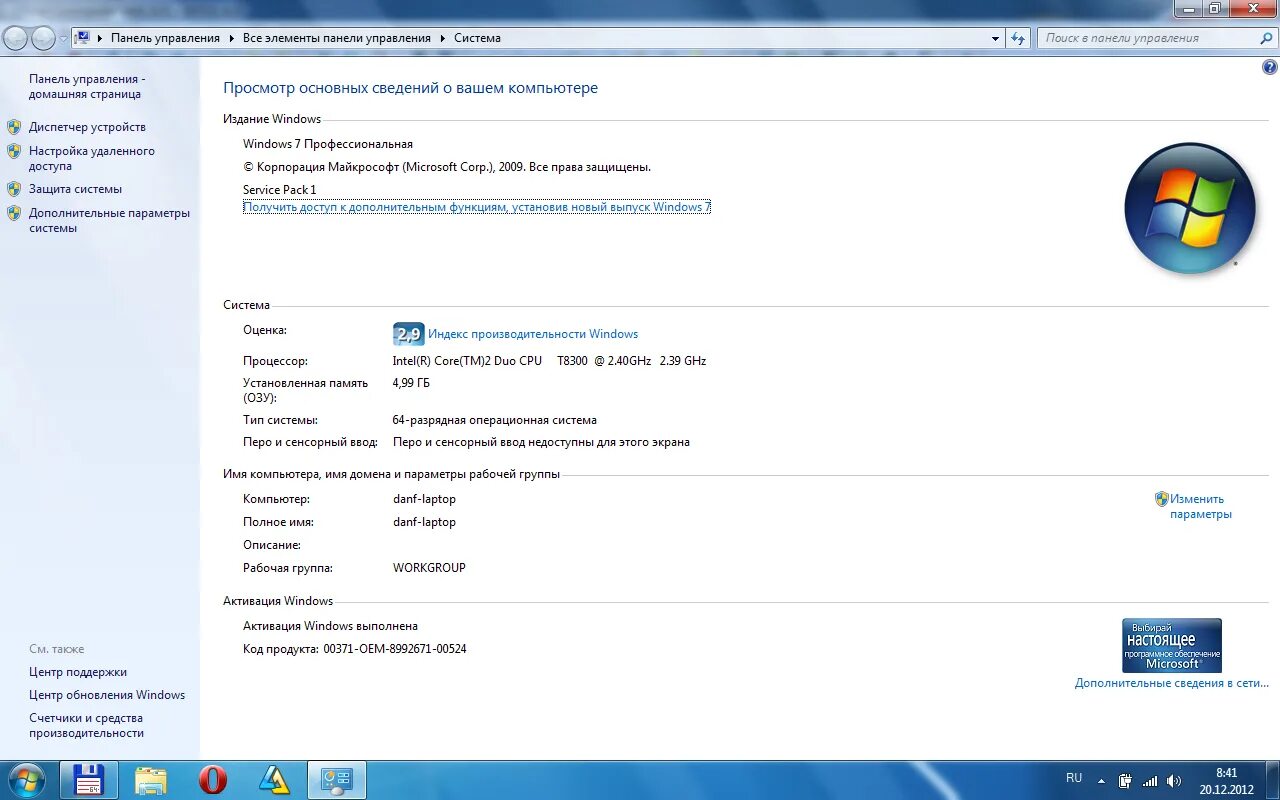This screenshot has height=800, width=1280.
Task: Expand the breadcrumb arrow before Панель управления
Action: pyautogui.click(x=100, y=38)
